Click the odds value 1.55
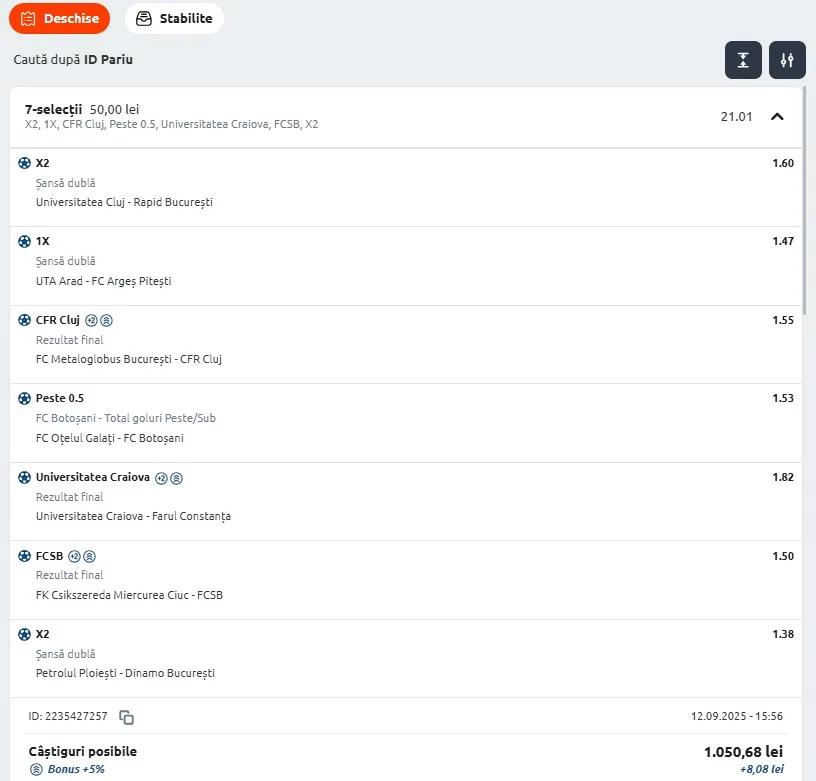This screenshot has width=816, height=781. (783, 320)
